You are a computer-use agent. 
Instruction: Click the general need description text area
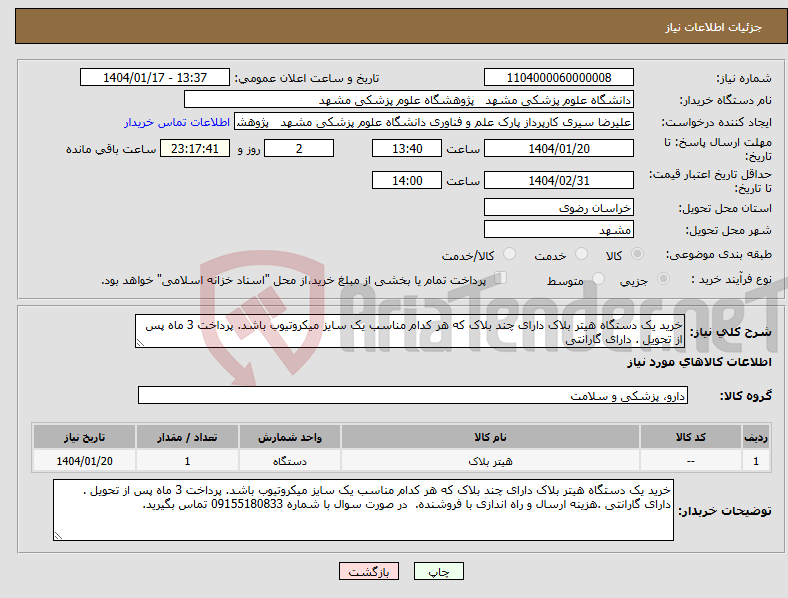click(410, 331)
